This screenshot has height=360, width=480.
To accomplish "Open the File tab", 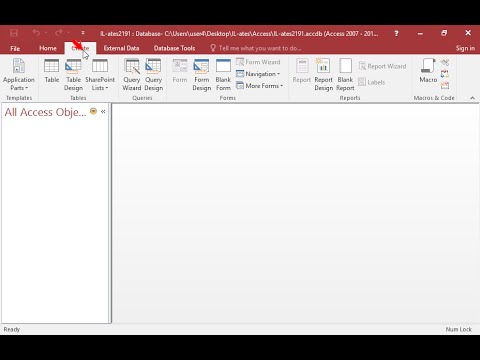I will (15, 48).
